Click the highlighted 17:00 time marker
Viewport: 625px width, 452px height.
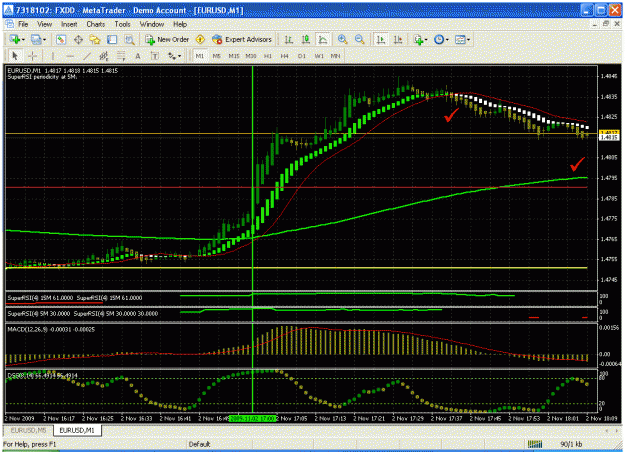(x=253, y=419)
